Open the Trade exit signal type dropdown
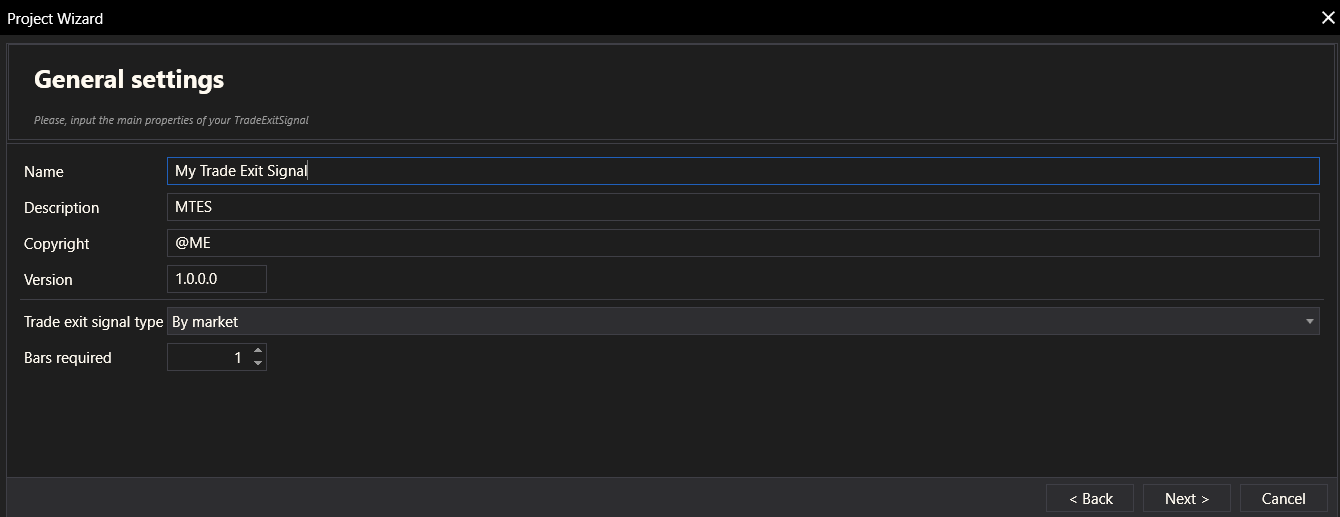This screenshot has height=517, width=1340. point(742,322)
